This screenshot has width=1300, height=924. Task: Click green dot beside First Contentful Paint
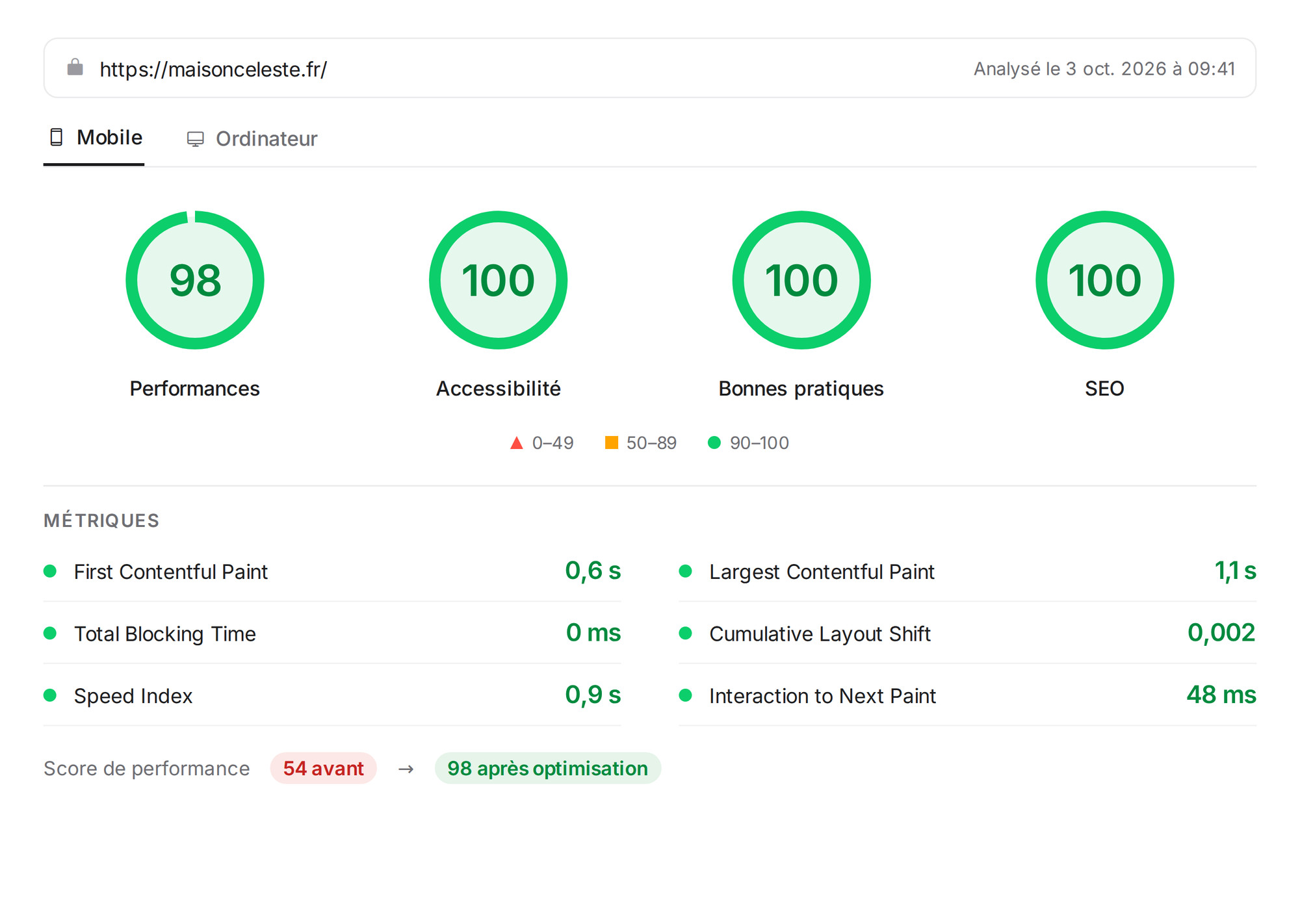(50, 571)
